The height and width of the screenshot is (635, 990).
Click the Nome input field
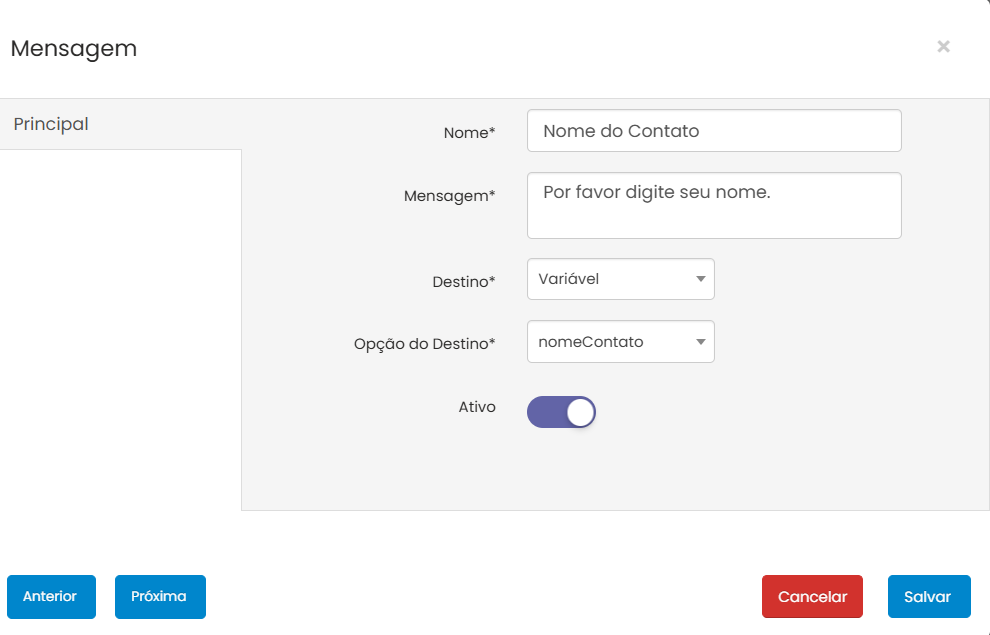pos(713,131)
